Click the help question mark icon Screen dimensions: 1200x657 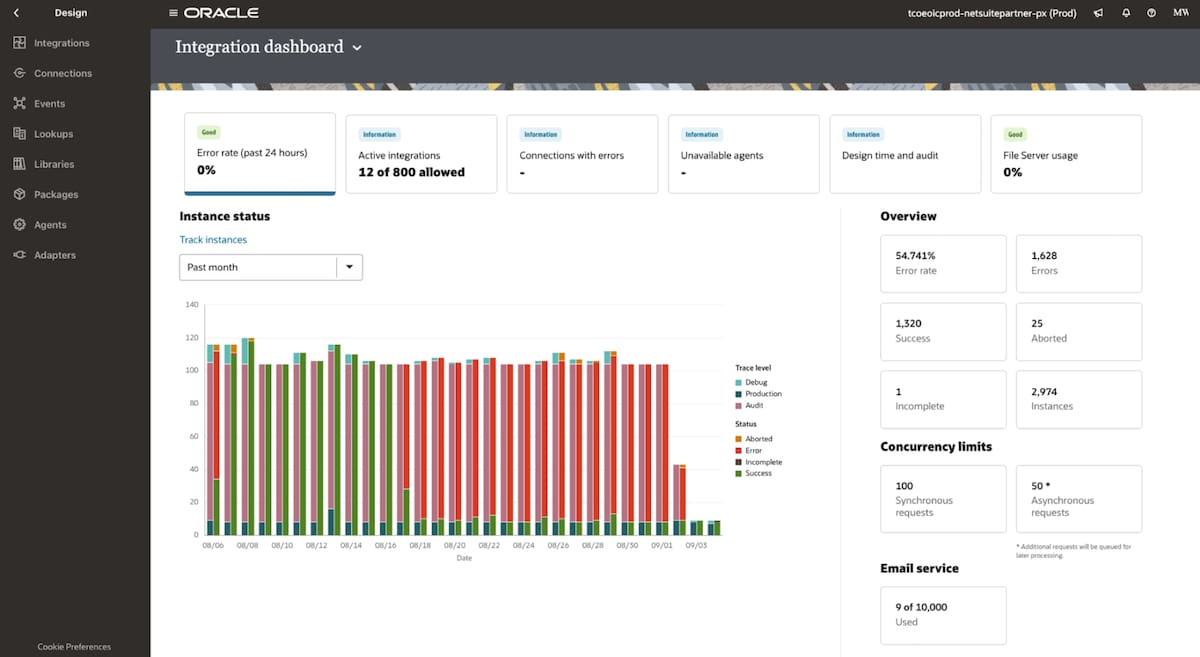coord(1151,13)
